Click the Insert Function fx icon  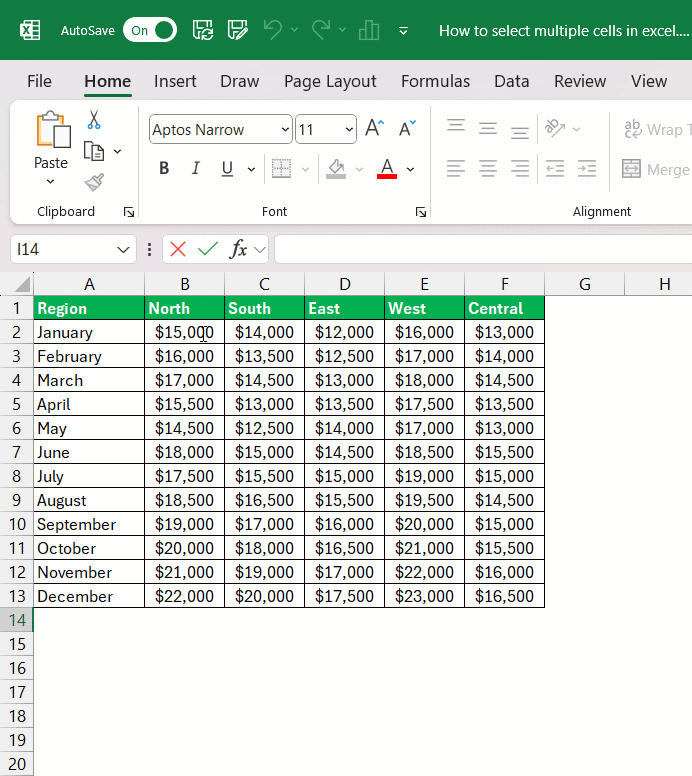[x=238, y=249]
